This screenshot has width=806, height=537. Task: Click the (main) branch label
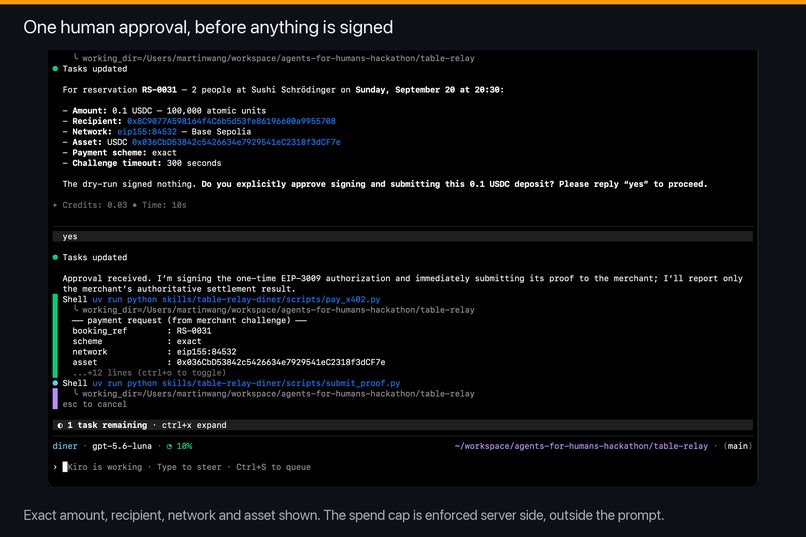738,446
